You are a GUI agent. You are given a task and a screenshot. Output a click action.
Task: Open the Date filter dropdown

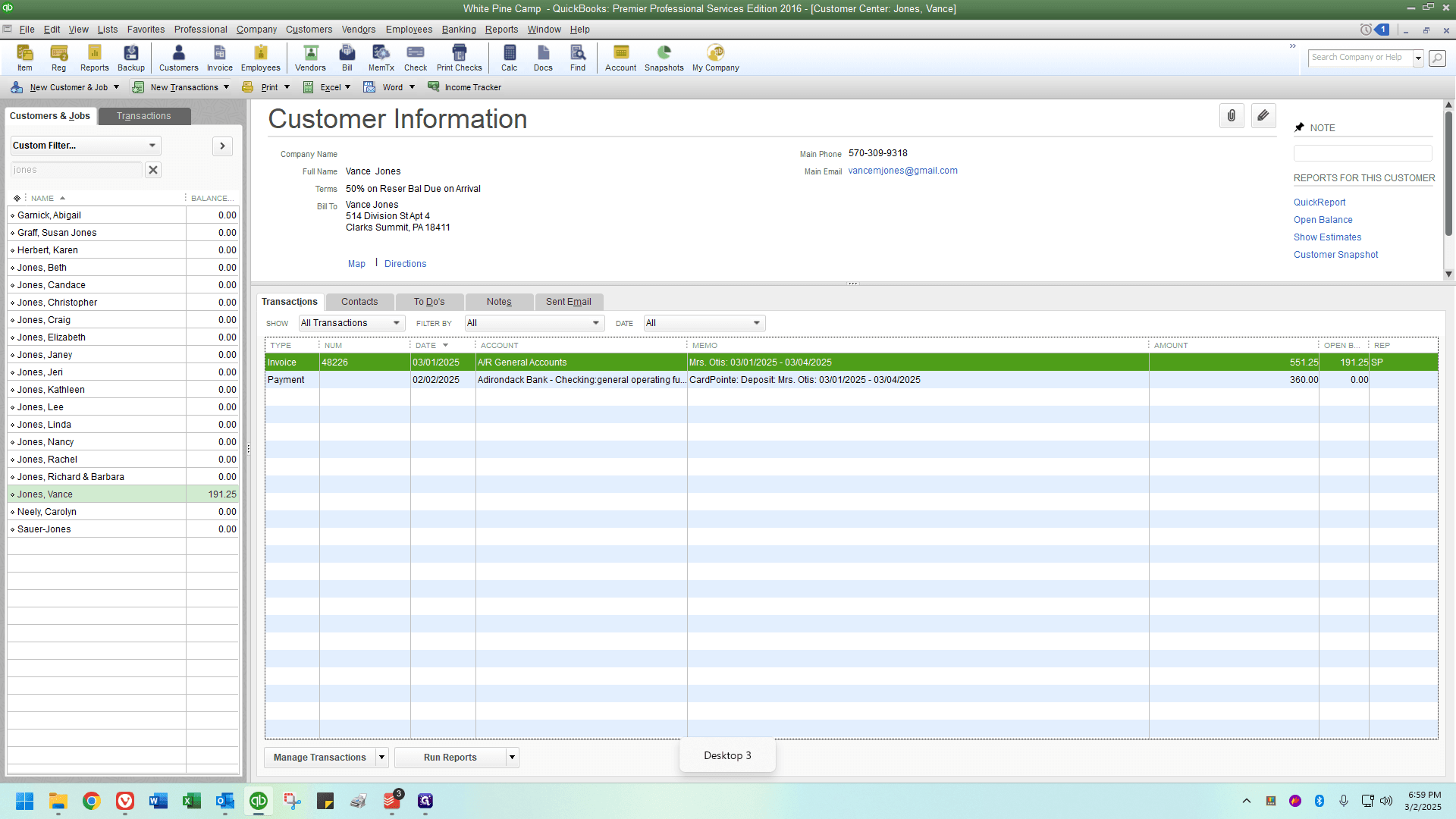[704, 323]
